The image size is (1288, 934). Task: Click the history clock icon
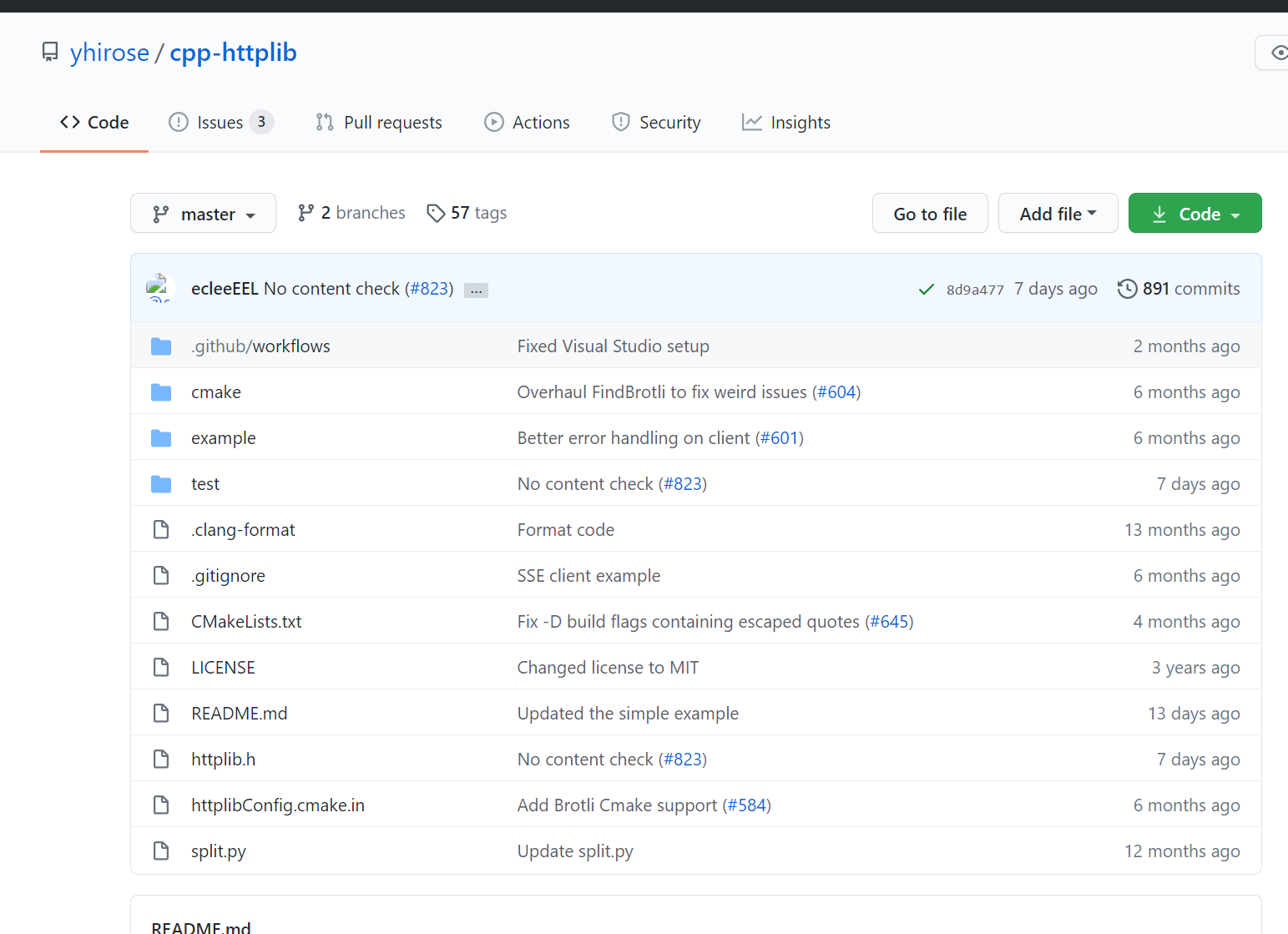coord(1127,289)
